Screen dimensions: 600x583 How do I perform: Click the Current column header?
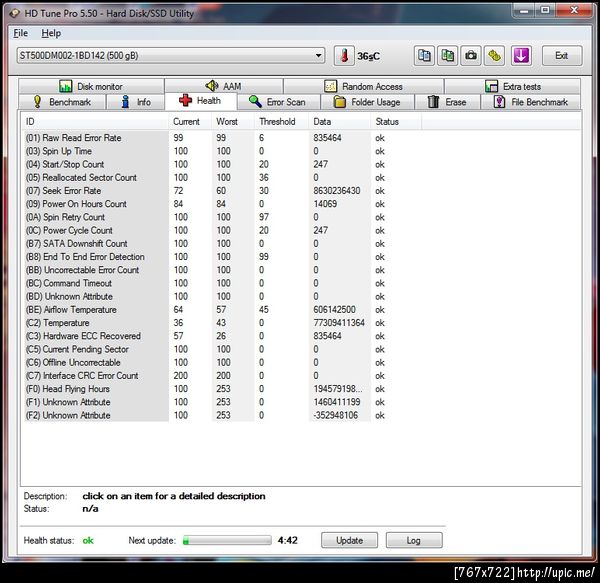click(190, 122)
